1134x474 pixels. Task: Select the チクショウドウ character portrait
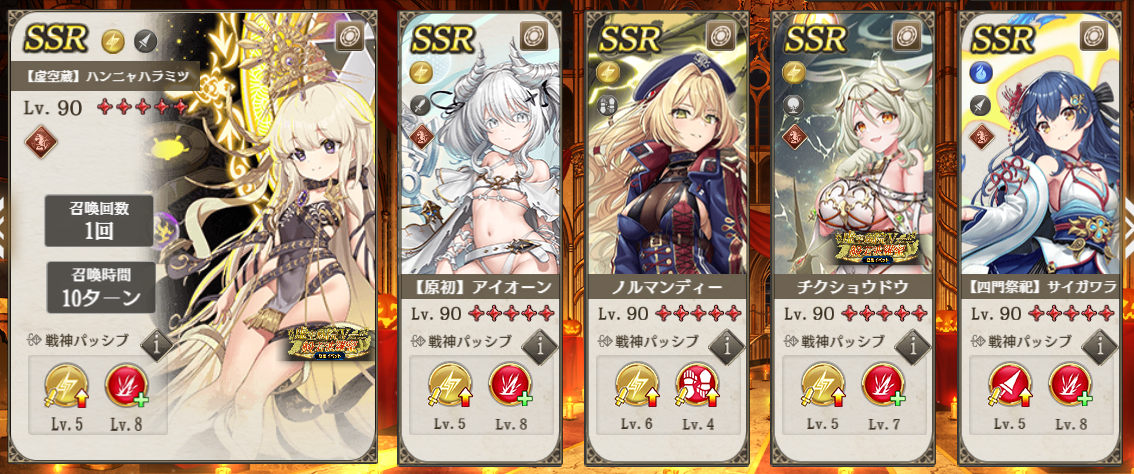855,152
